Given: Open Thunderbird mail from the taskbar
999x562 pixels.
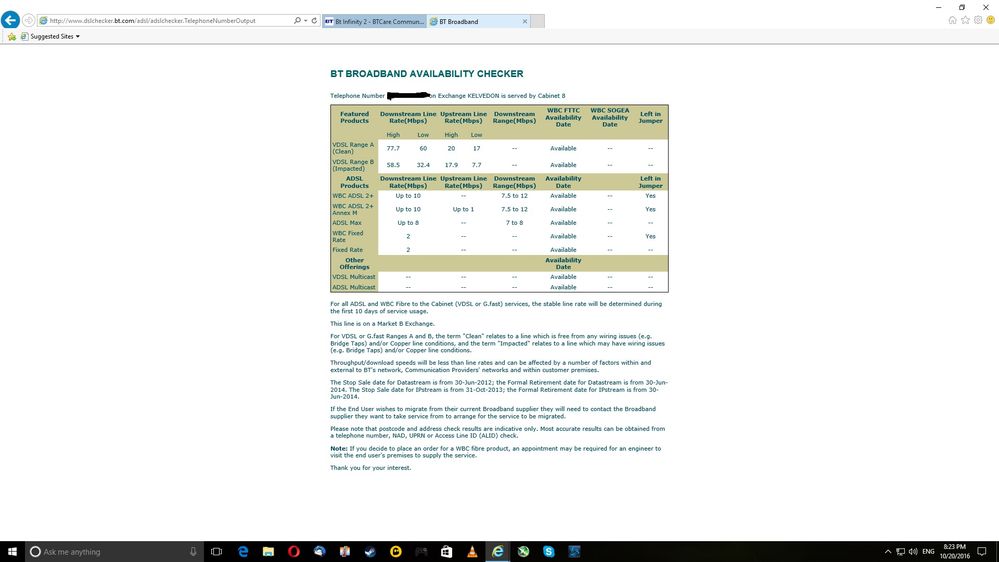Looking at the screenshot, I should 319,552.
